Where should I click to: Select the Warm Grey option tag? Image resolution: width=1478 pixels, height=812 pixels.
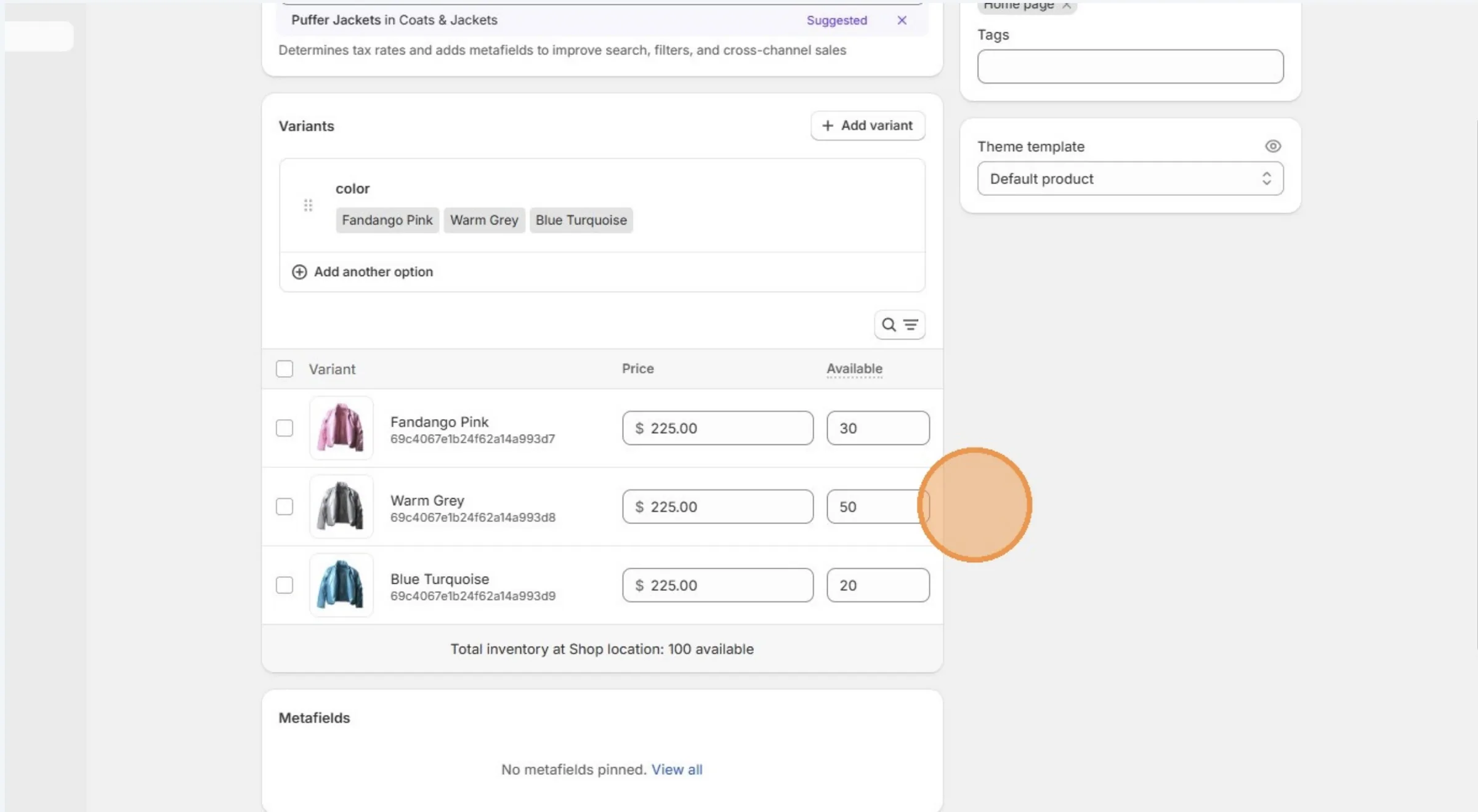tap(484, 220)
